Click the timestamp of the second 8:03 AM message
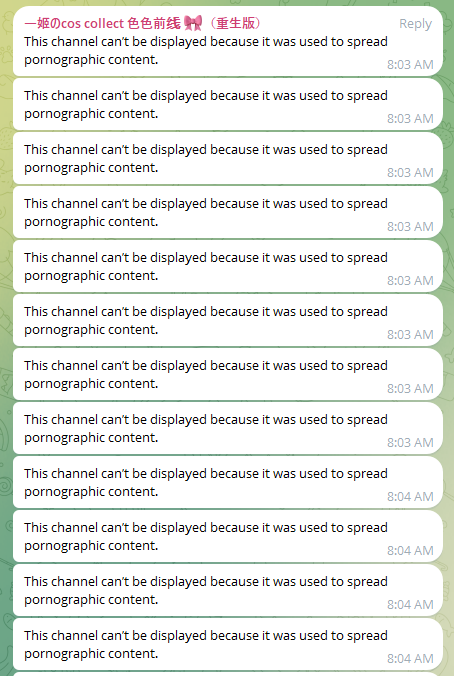Image resolution: width=454 pixels, height=676 pixels. coord(410,119)
